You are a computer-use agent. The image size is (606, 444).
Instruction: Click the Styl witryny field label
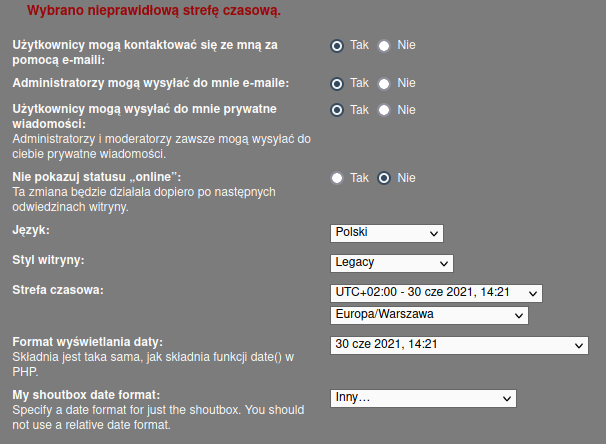48,260
